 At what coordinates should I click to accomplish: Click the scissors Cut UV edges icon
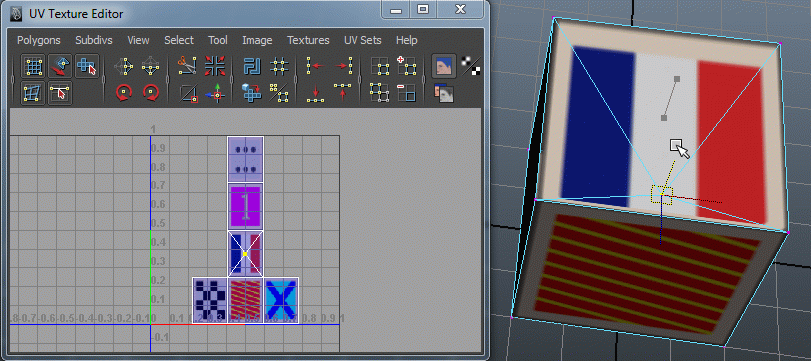pyautogui.click(x=187, y=66)
